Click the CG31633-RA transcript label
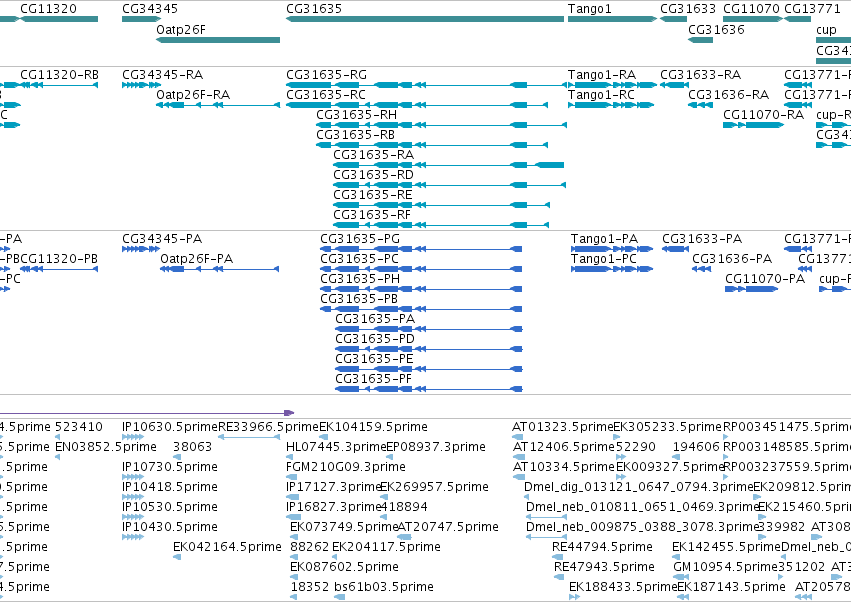851x602 pixels. click(700, 74)
